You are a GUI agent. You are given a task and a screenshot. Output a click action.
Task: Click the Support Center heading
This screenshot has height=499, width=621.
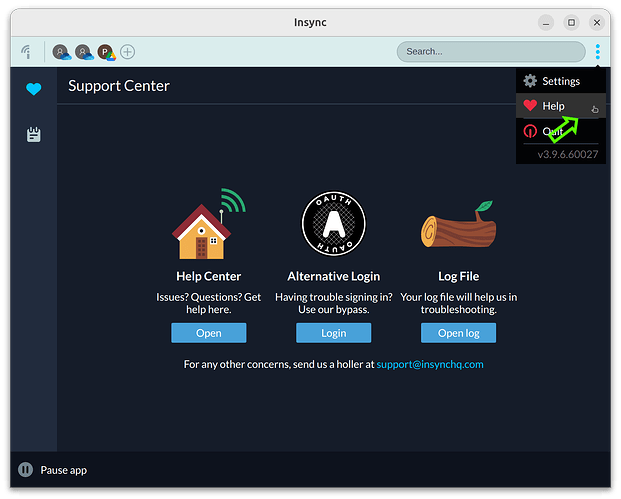pos(119,86)
